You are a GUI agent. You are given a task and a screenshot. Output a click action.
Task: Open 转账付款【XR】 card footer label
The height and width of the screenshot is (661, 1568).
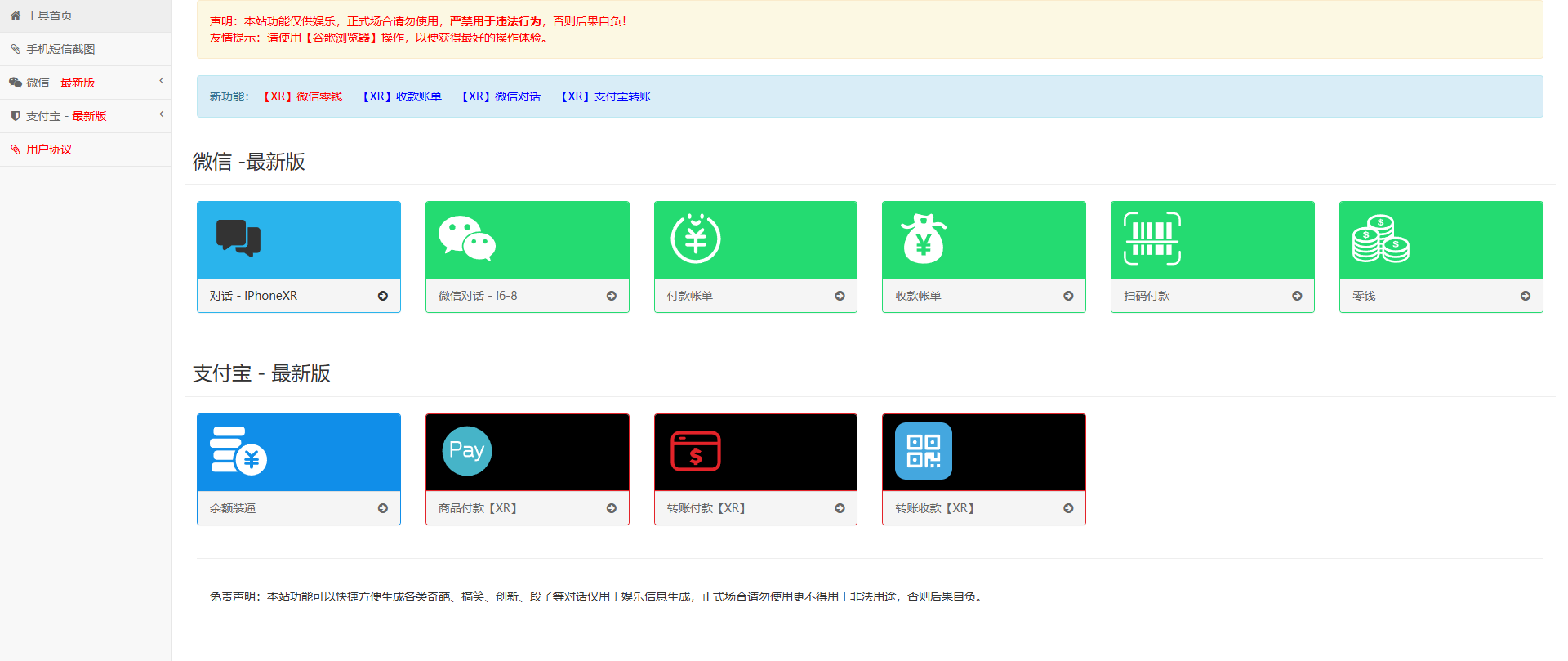(x=706, y=508)
